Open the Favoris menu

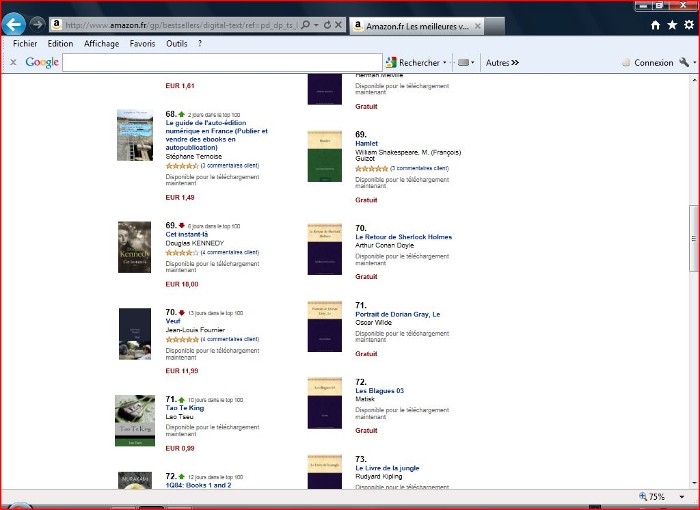[142, 43]
